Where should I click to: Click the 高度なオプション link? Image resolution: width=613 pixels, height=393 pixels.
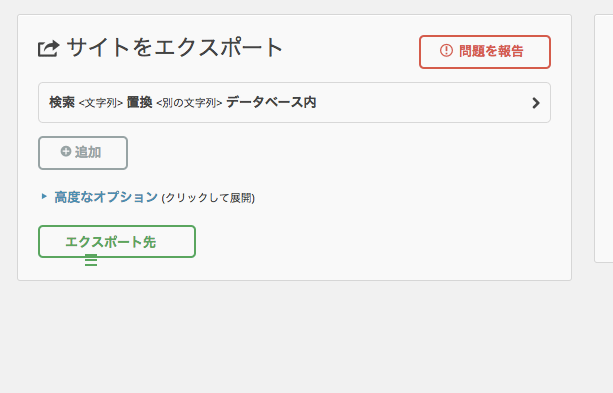tap(106, 197)
